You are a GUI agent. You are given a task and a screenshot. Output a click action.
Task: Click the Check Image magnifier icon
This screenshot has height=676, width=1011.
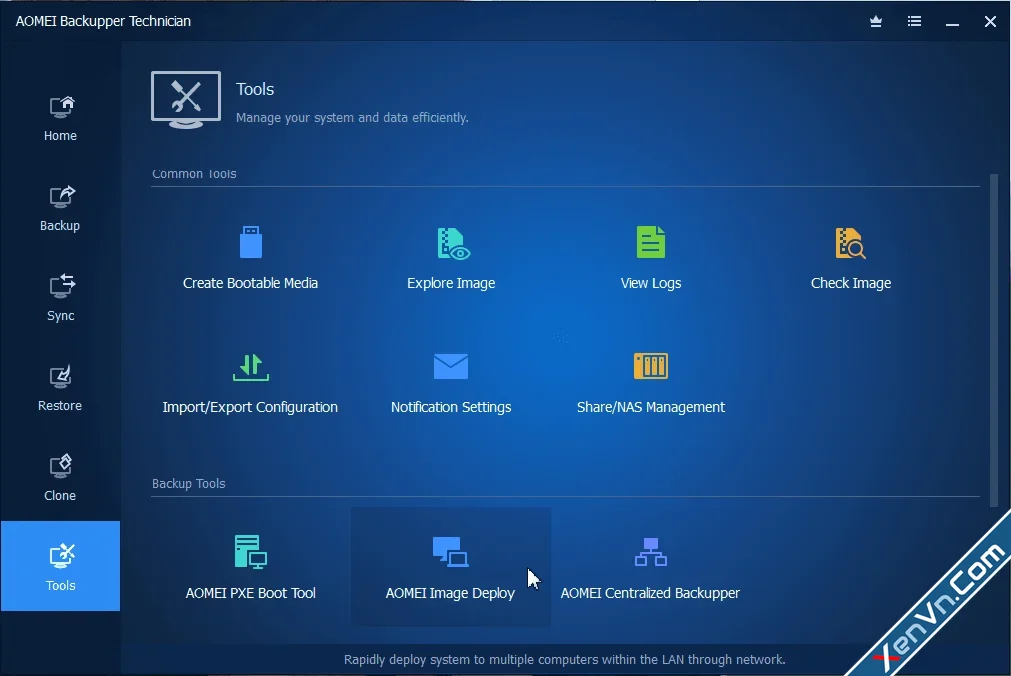850,243
